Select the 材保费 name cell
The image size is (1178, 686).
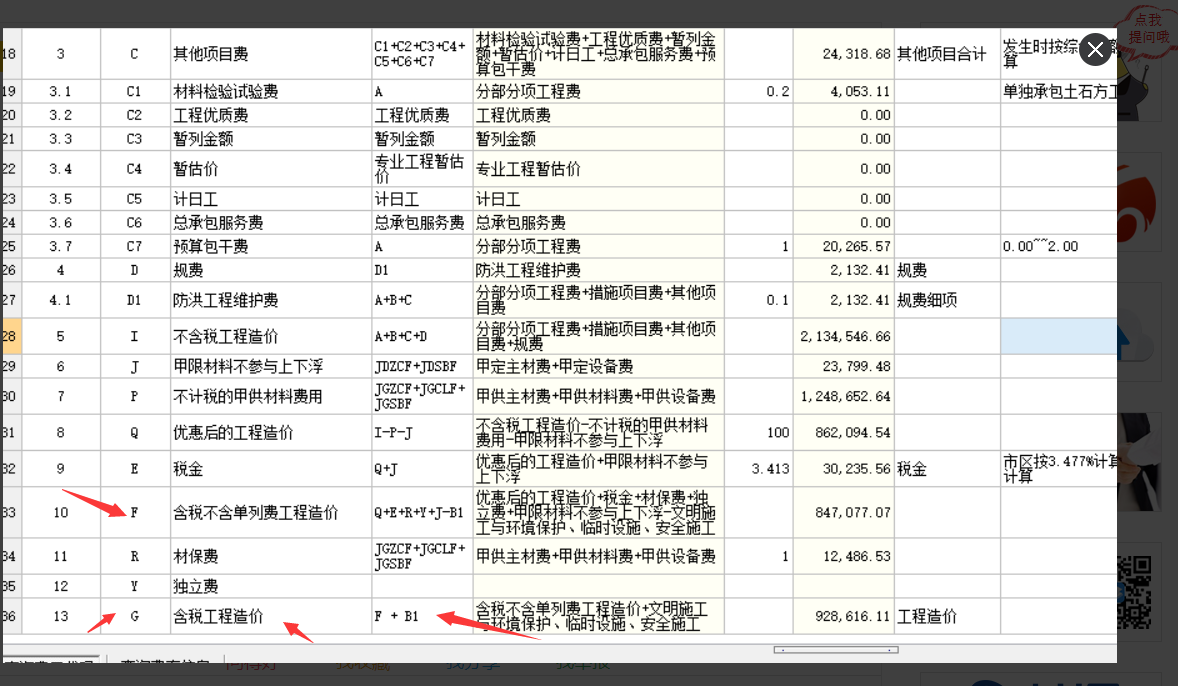pos(270,557)
